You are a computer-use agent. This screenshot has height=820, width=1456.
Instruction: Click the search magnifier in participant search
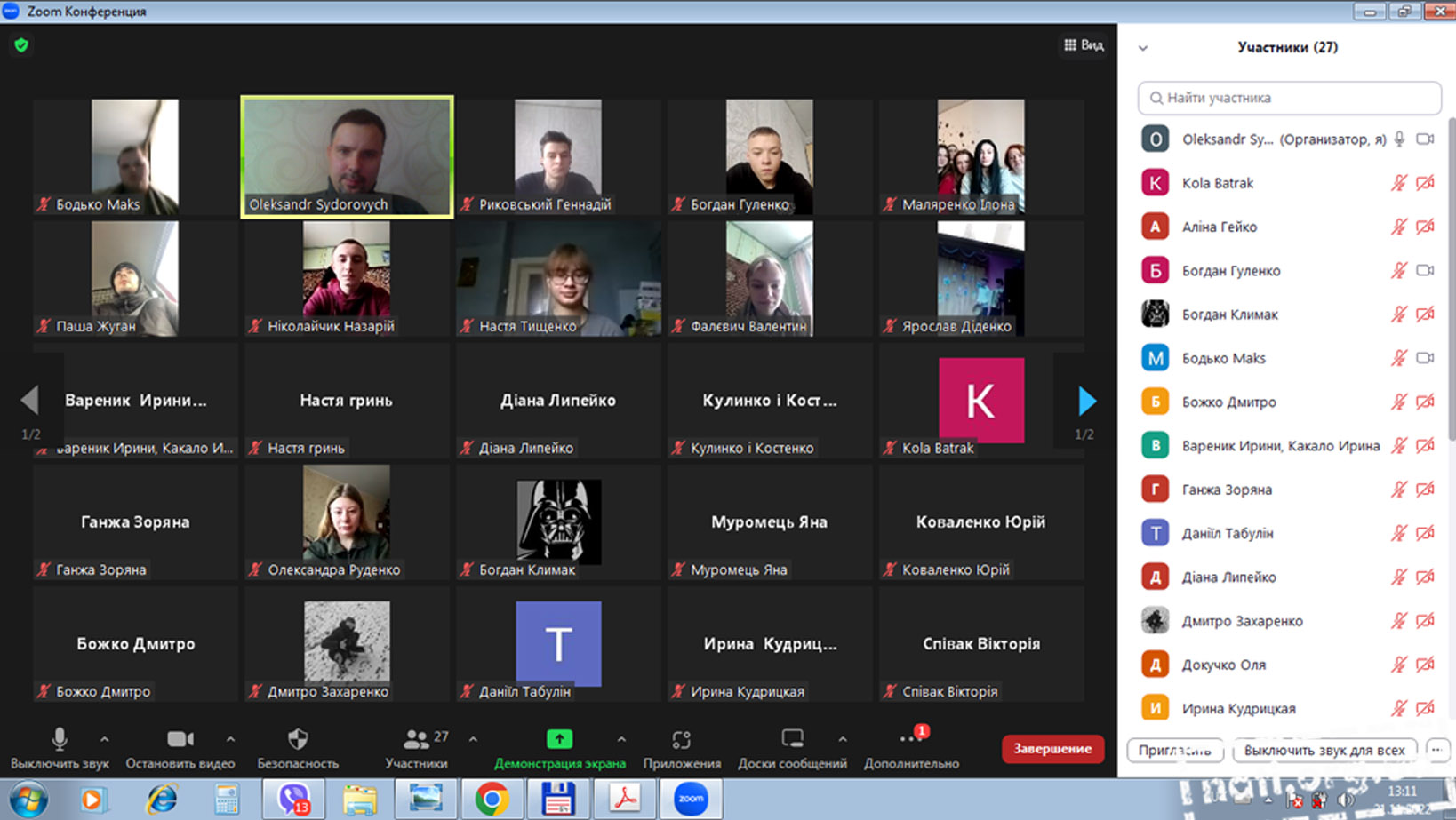click(1156, 98)
